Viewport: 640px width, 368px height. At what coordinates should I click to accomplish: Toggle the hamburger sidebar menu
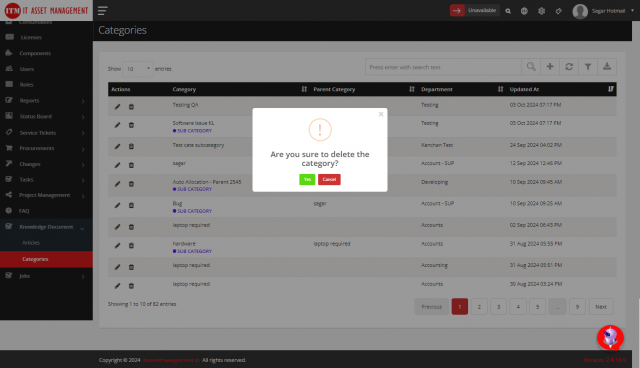(102, 11)
